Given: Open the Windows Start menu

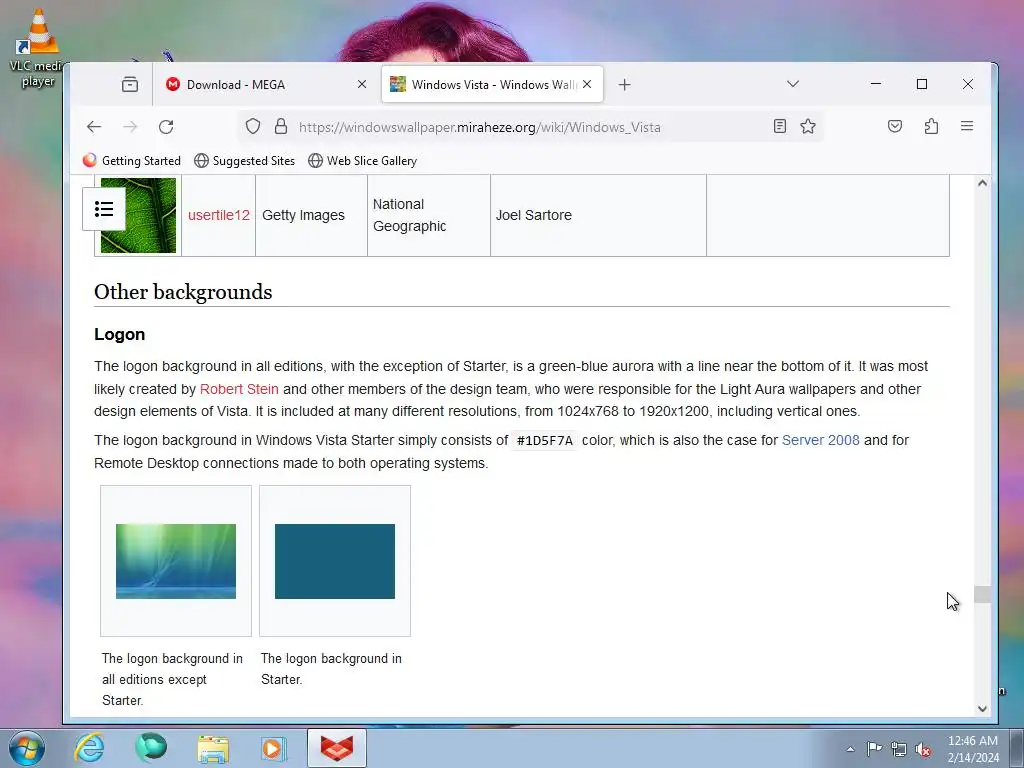Looking at the screenshot, I should [x=27, y=748].
